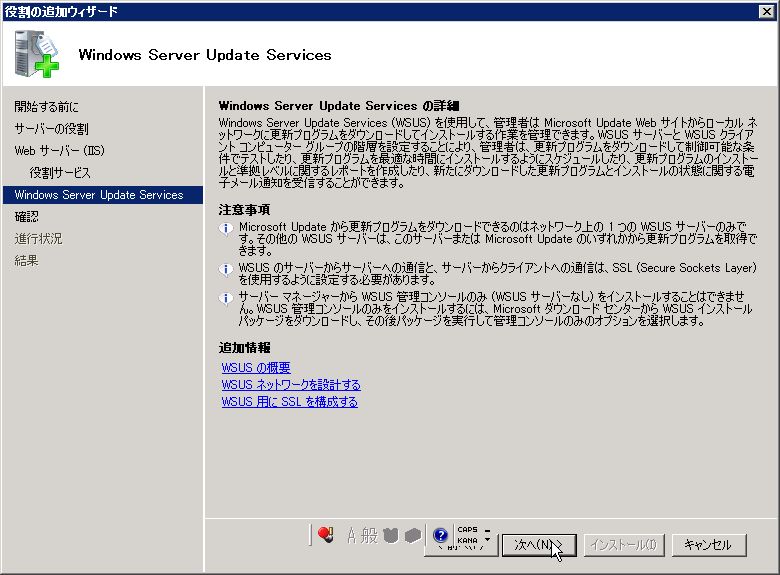Open the WSUS の概要 link
This screenshot has width=780, height=575.
pos(256,368)
